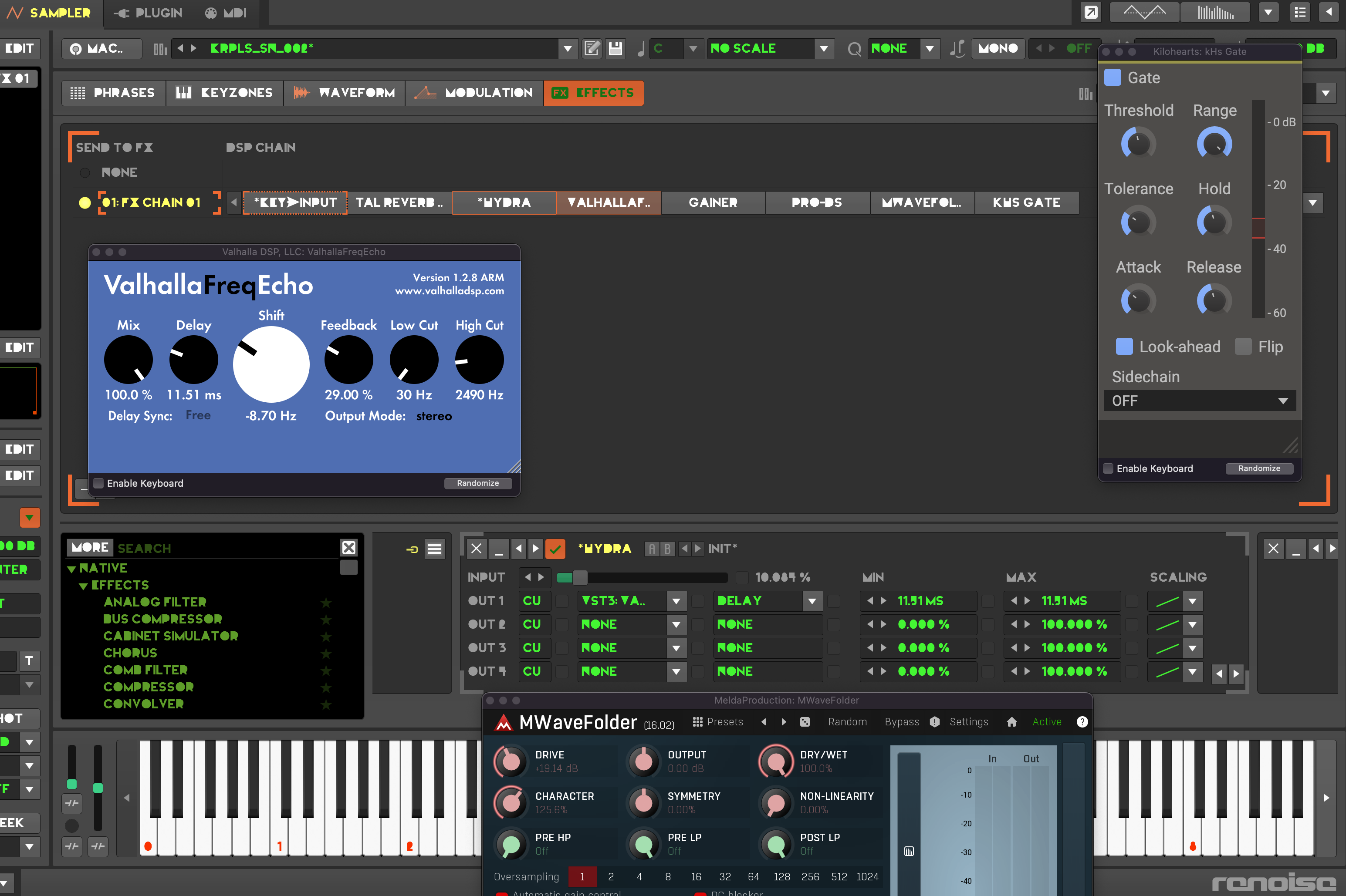The width and height of the screenshot is (1346, 896).
Task: Click the MWaveFolder Bypass button
Action: pos(902,722)
